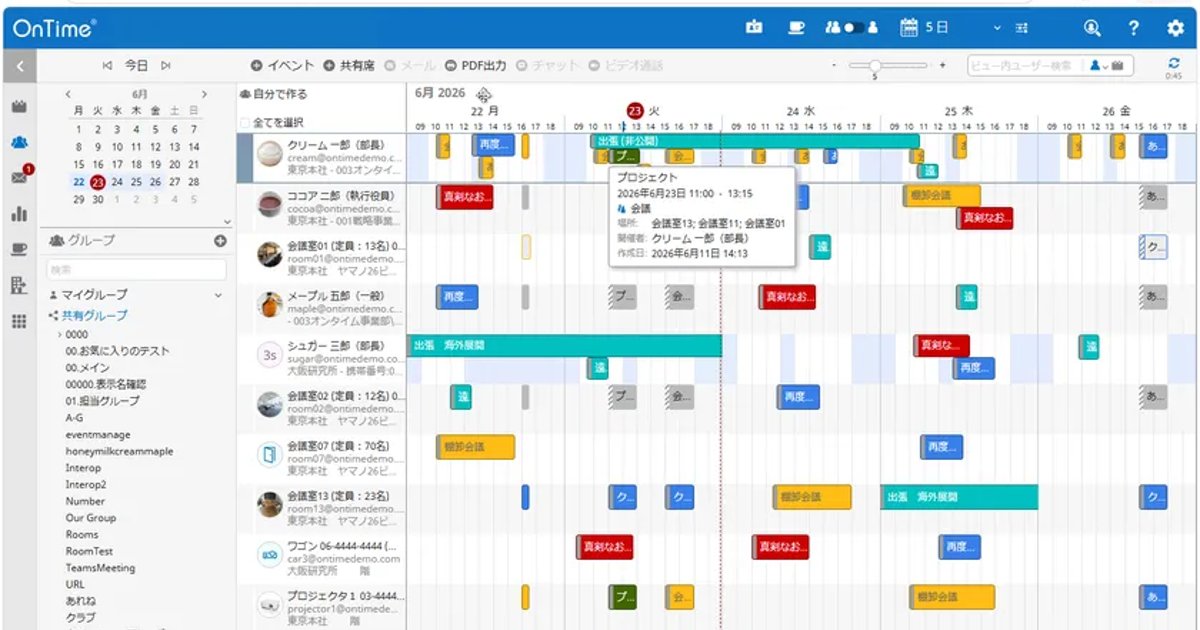
Task: Toggle the group/individual switch in the top bar
Action: click(852, 28)
